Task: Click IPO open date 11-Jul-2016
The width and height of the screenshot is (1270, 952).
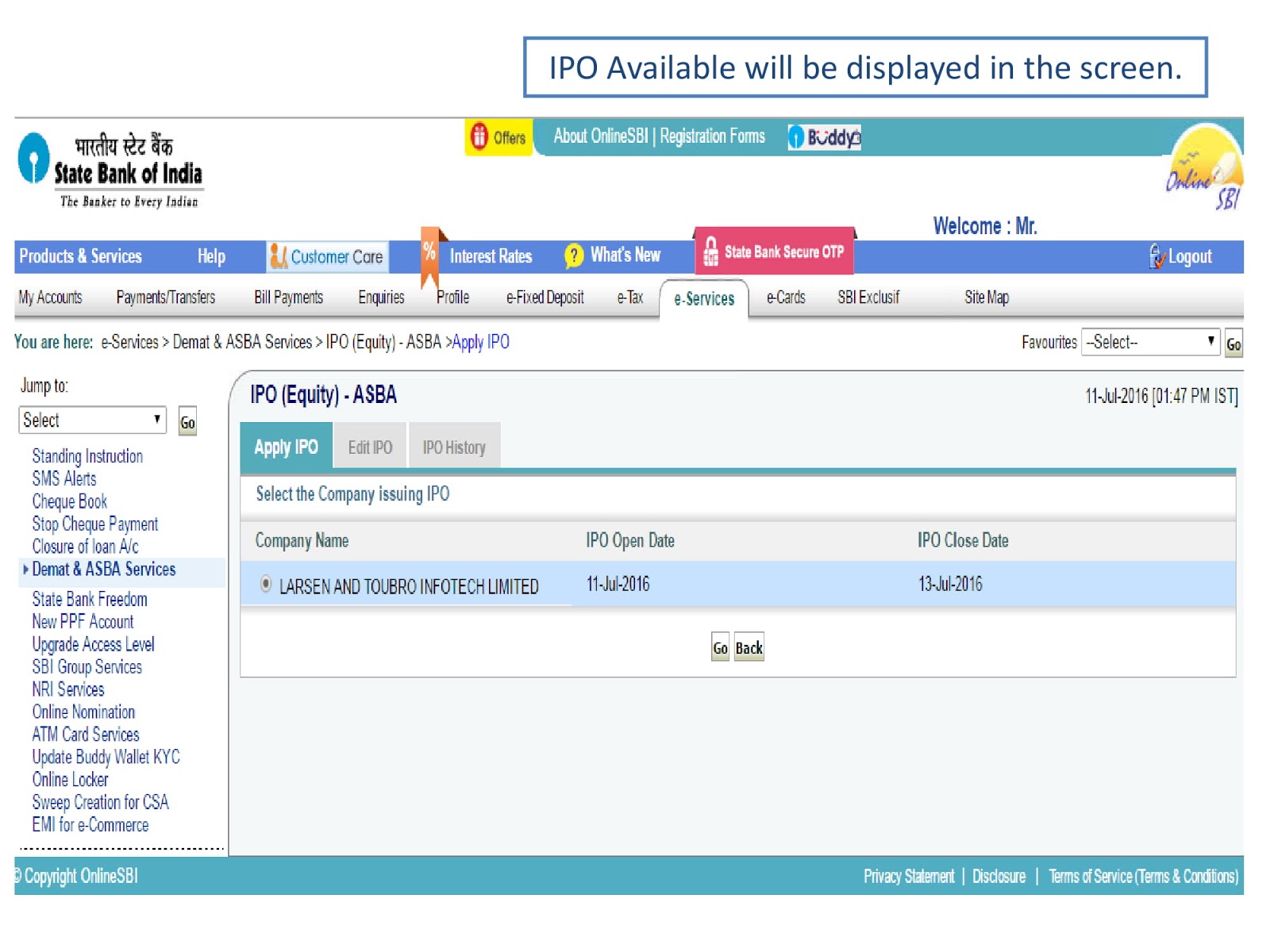Action: 618,585
